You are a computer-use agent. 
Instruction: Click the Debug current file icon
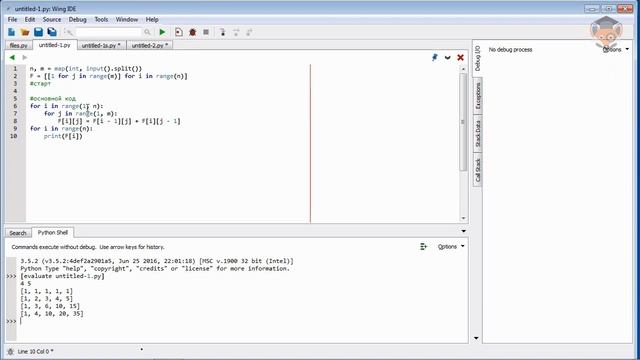point(179,32)
